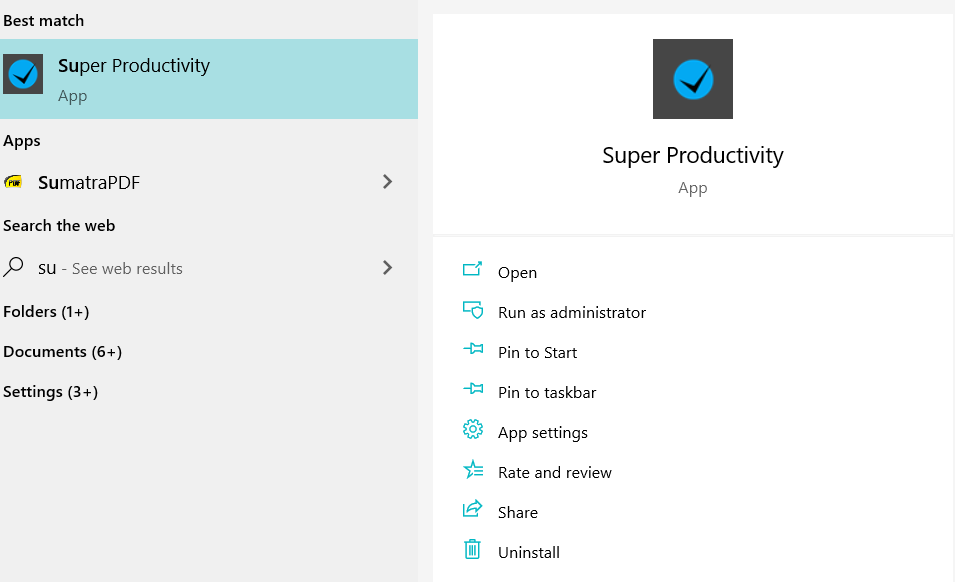This screenshot has height=582, width=955.
Task: Click the Rate and review star icon
Action: click(x=473, y=471)
